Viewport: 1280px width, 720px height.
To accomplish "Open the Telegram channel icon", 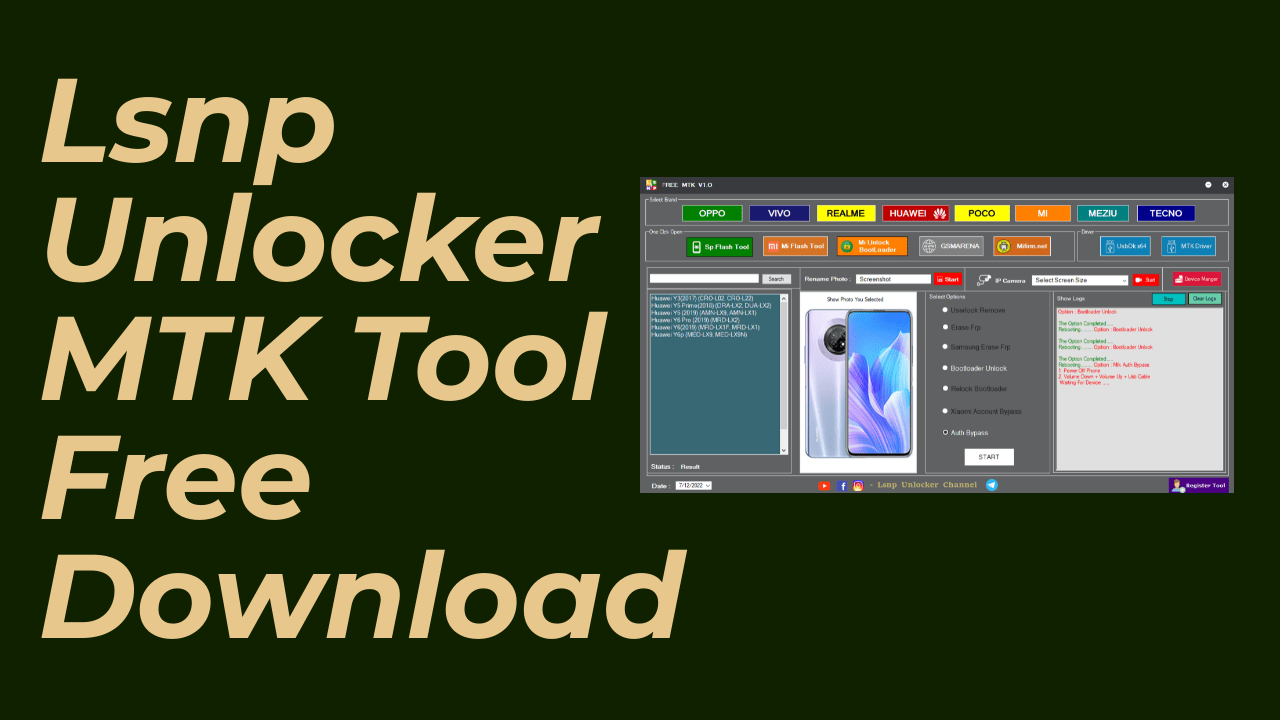I will click(991, 485).
